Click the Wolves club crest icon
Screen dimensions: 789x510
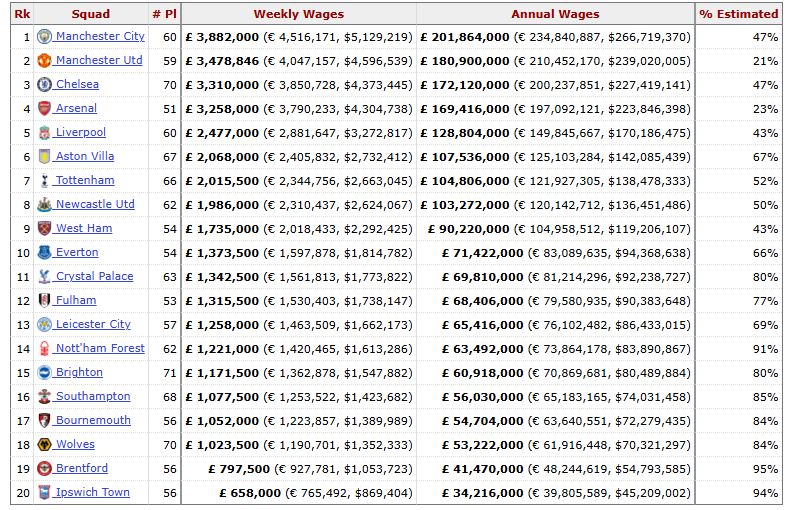44,445
